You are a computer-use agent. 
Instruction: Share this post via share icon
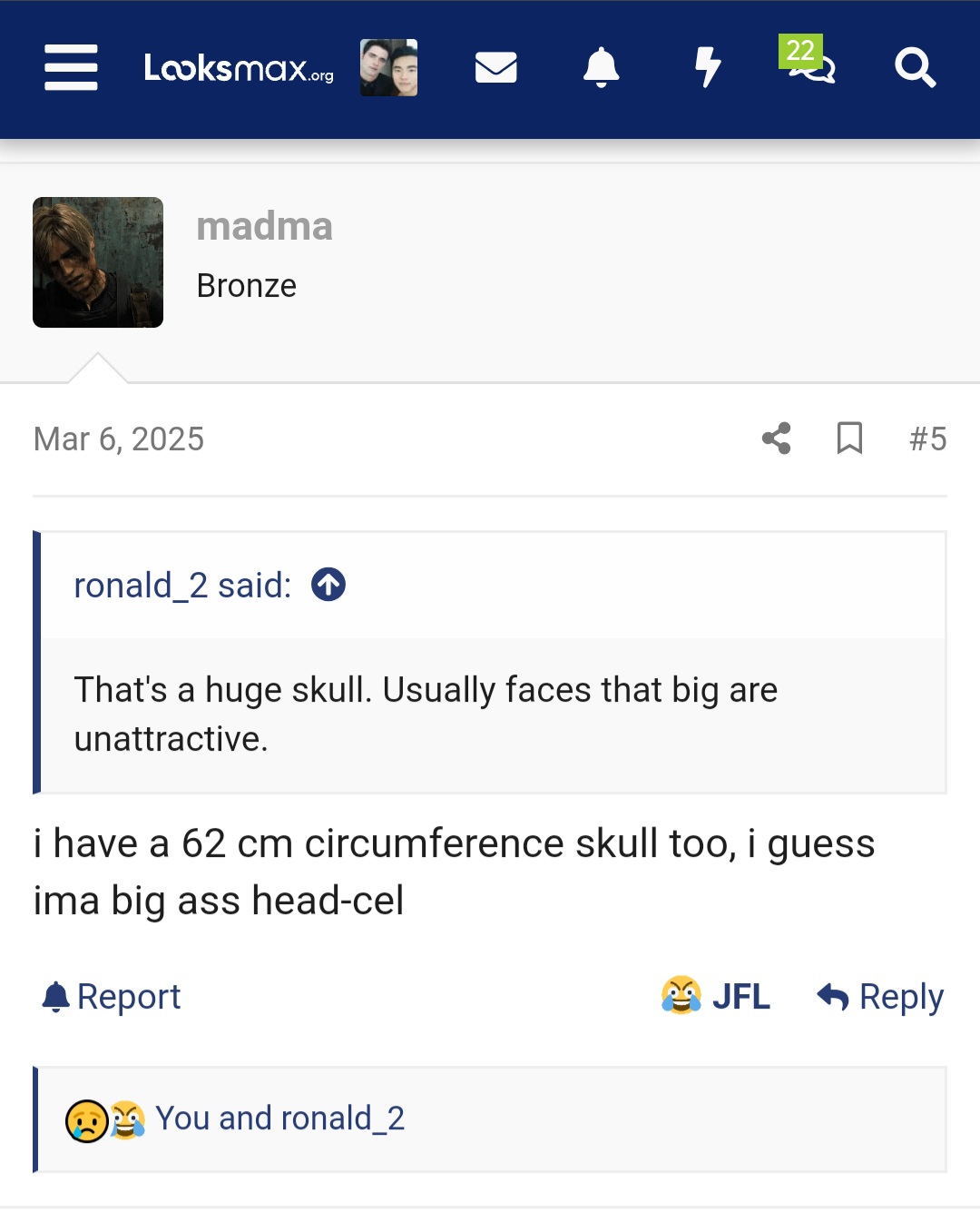coord(776,438)
